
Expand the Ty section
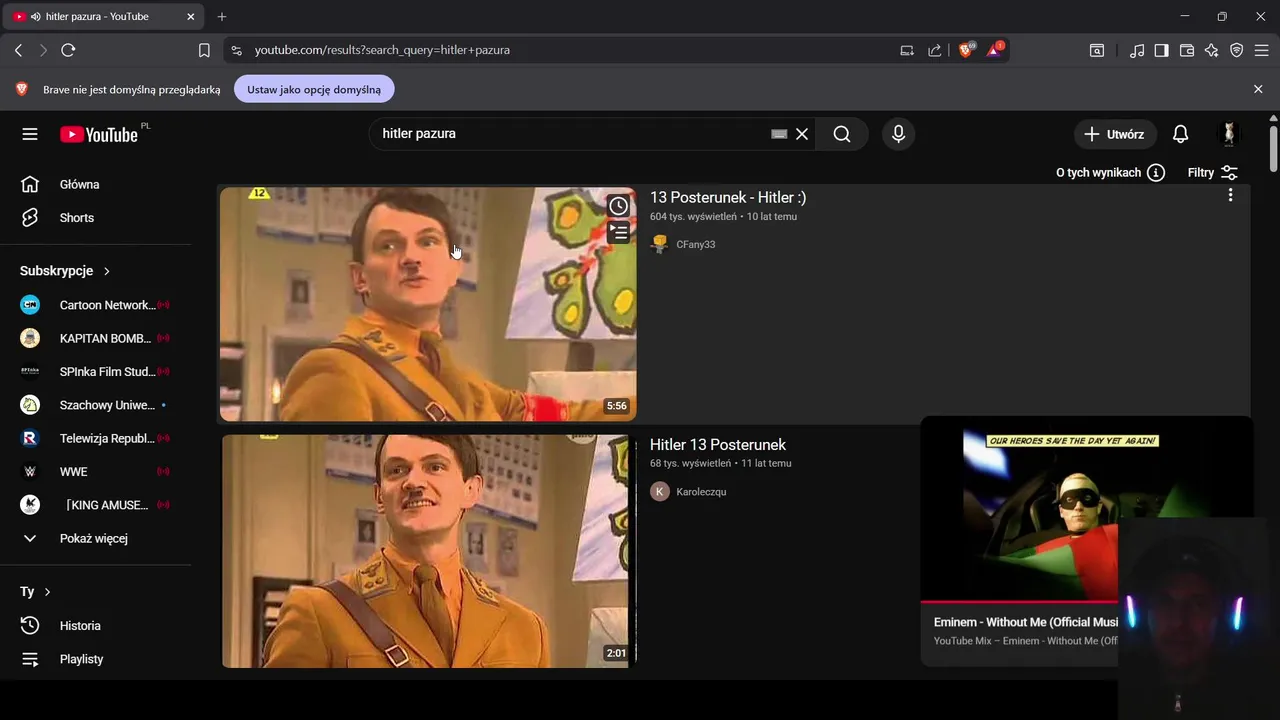tap(35, 592)
